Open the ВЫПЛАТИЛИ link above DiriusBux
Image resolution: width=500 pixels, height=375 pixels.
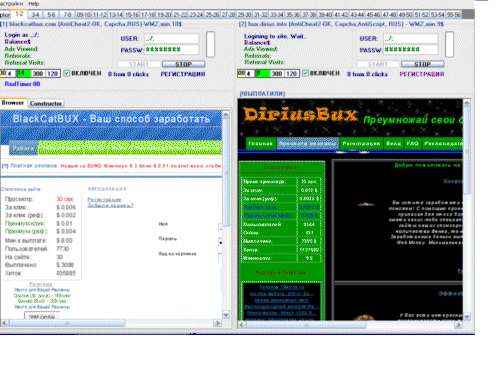(x=262, y=94)
